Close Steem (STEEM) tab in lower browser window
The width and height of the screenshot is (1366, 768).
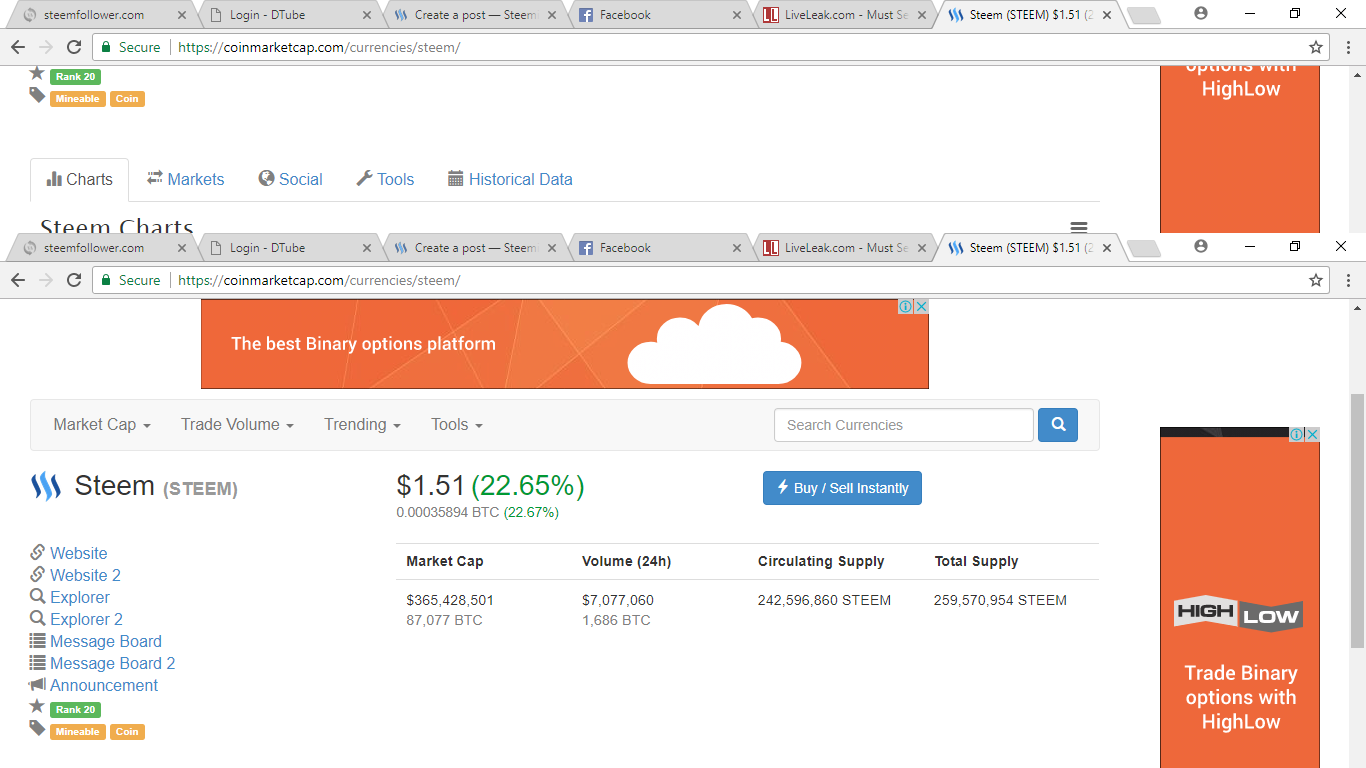(1107, 248)
